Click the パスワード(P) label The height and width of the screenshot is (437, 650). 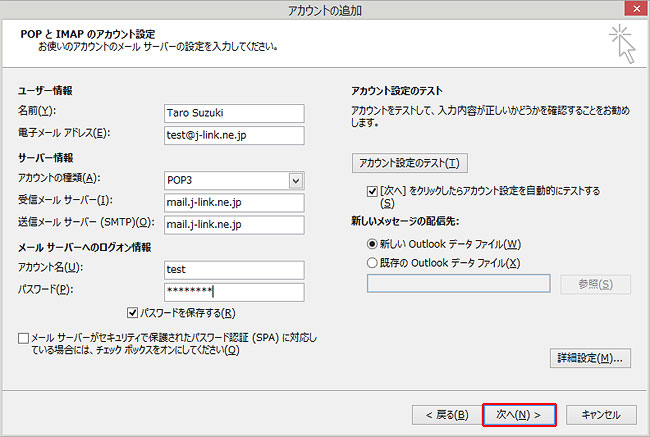[45, 289]
